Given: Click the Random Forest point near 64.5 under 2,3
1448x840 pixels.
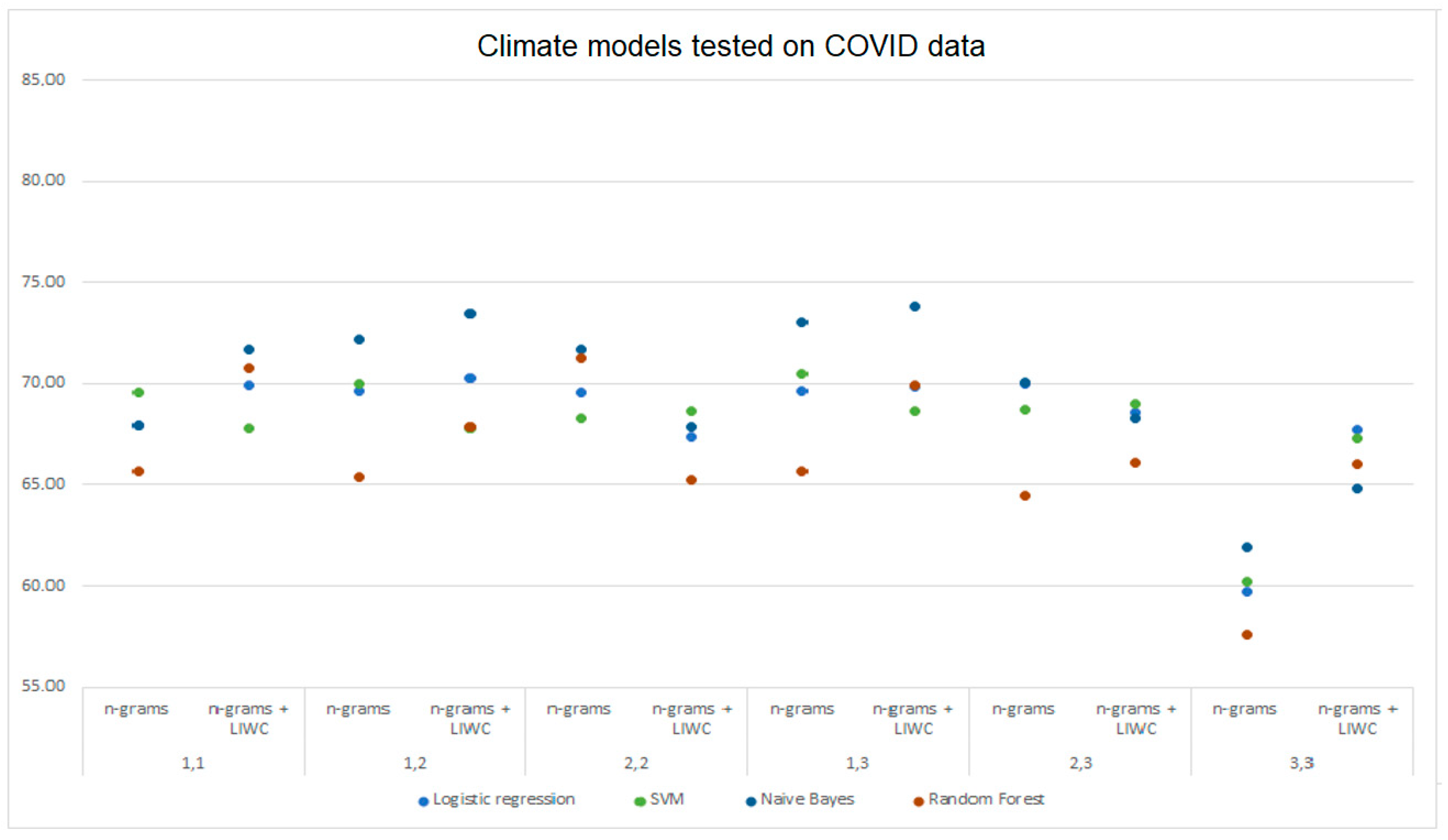Looking at the screenshot, I should (x=1025, y=496).
